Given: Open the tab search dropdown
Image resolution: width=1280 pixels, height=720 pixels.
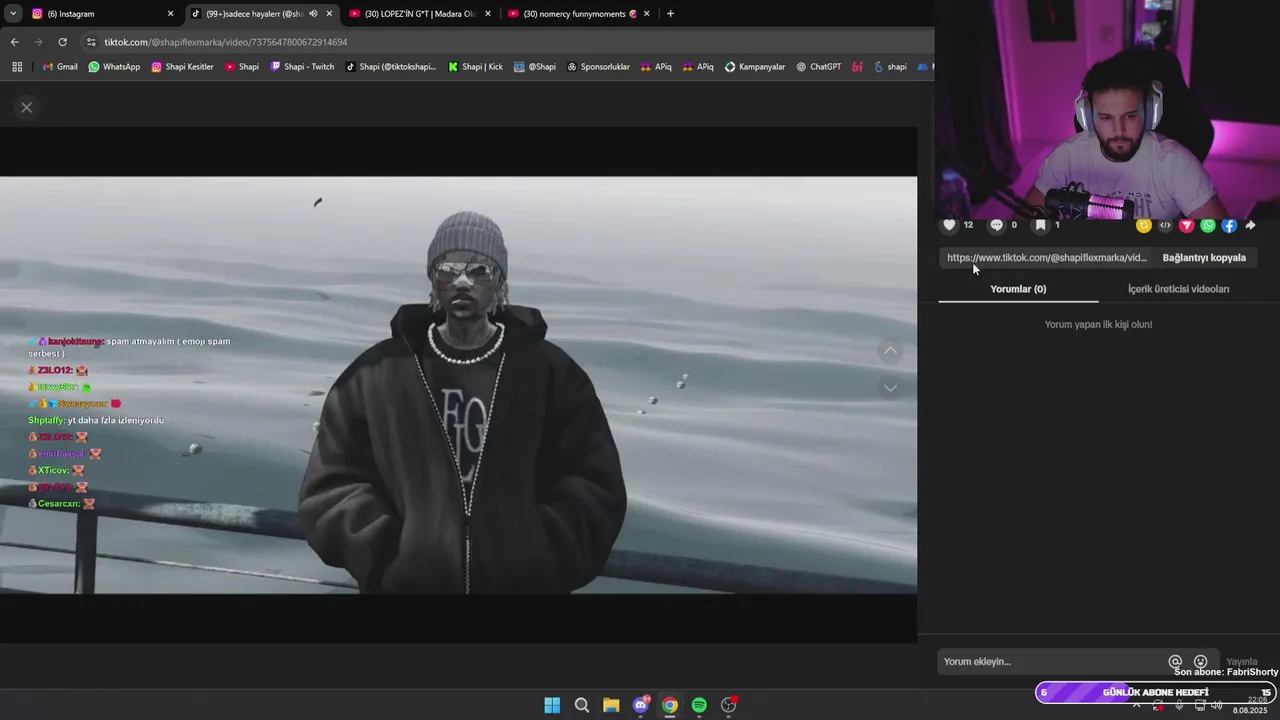Looking at the screenshot, I should [x=13, y=14].
